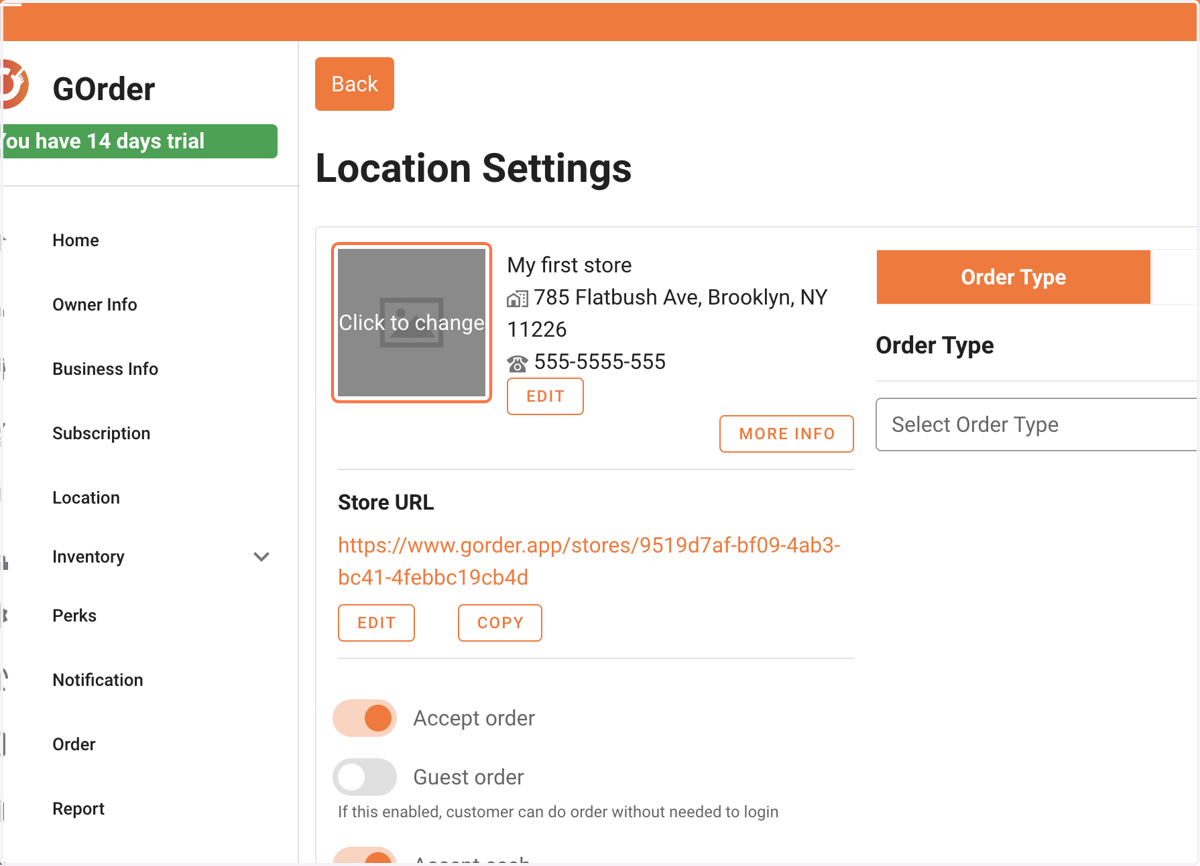Go to Owner Info page
This screenshot has height=866, width=1200.
(x=95, y=305)
